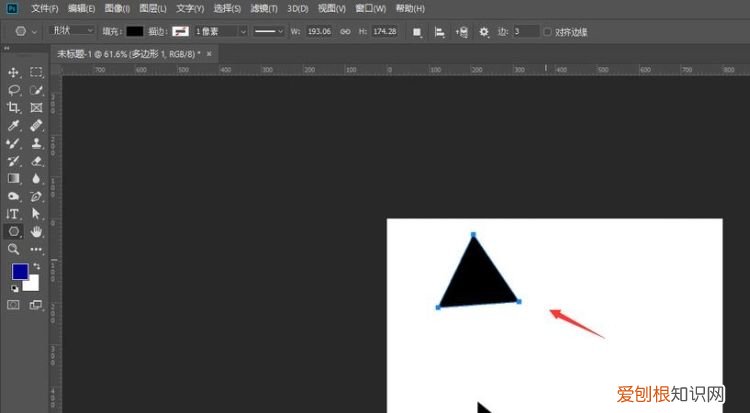Screen dimensions: 750x413
Task: Enable the 对齐边缘 checkbox
Action: pyautogui.click(x=547, y=32)
